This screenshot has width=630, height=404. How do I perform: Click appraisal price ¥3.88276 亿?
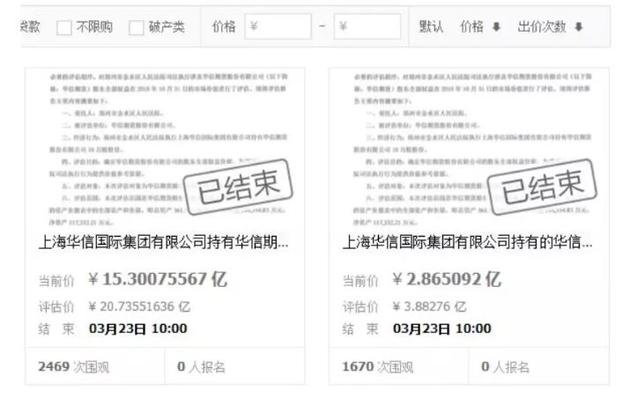pyautogui.click(x=429, y=307)
